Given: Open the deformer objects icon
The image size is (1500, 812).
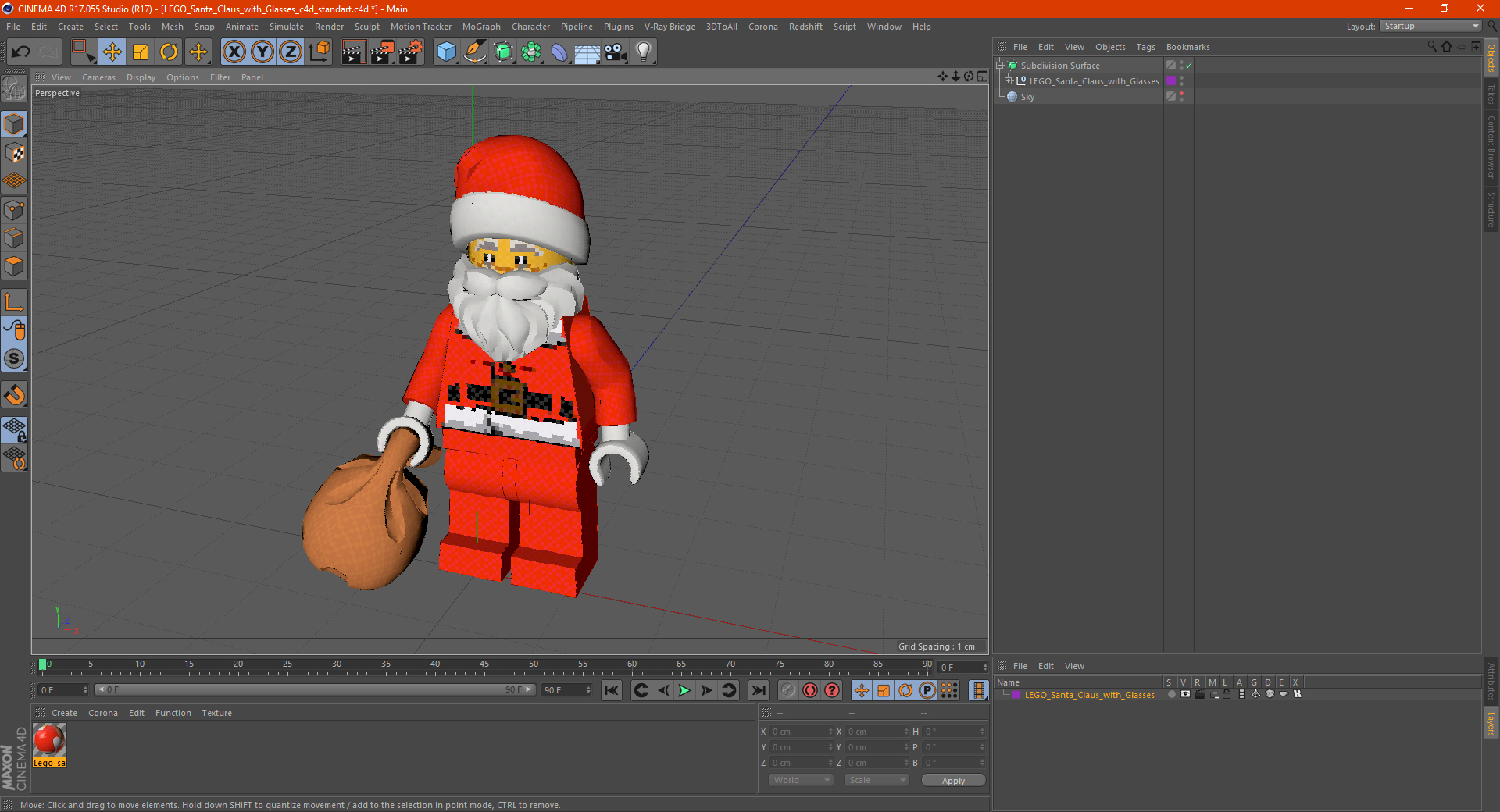Looking at the screenshot, I should (560, 52).
